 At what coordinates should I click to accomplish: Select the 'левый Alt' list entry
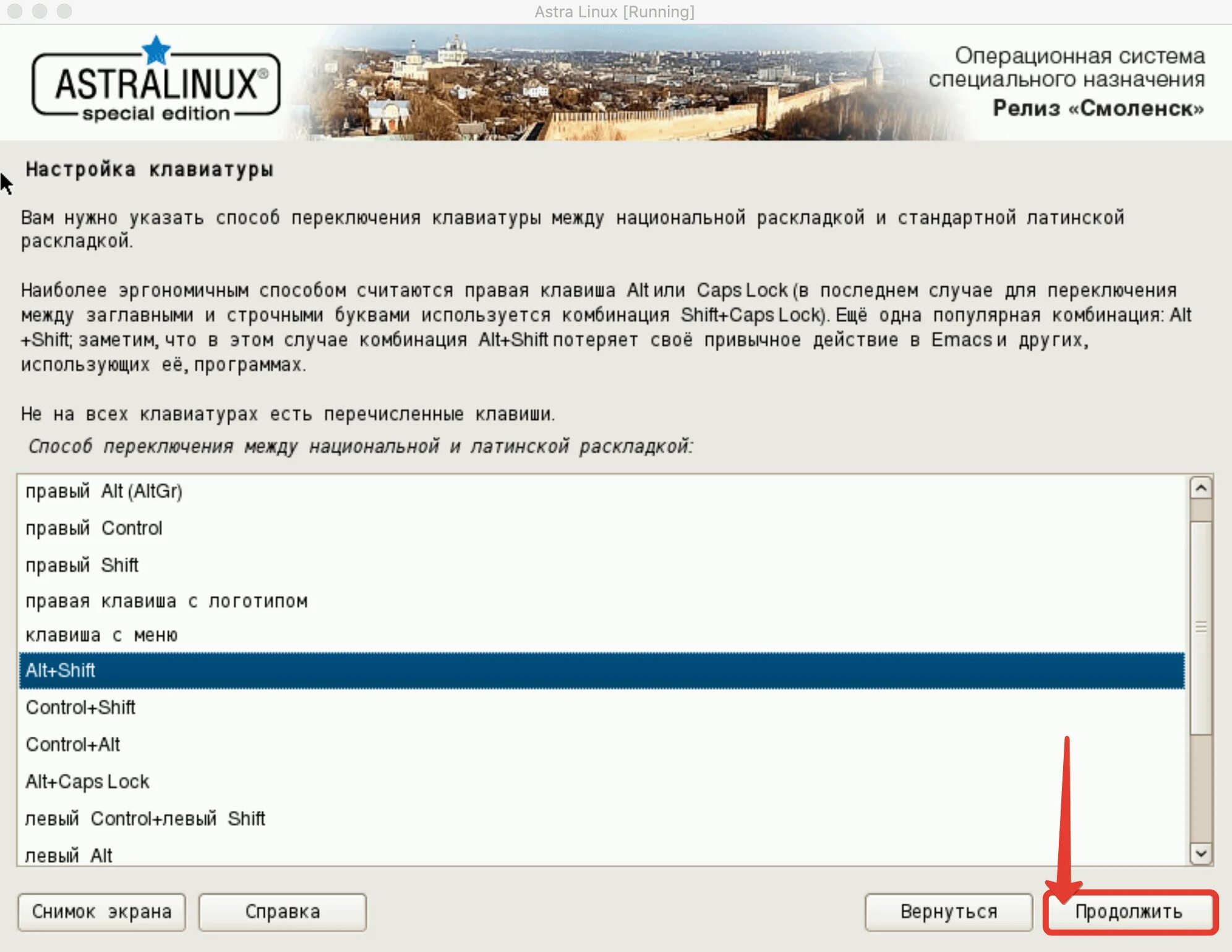coord(601,854)
